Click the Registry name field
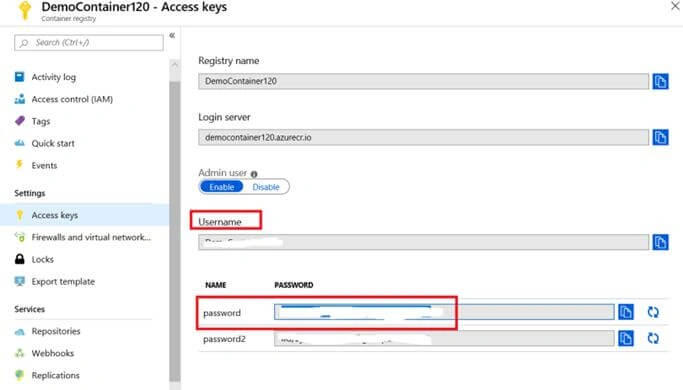Viewport: 683px width, 390px height. (x=423, y=81)
